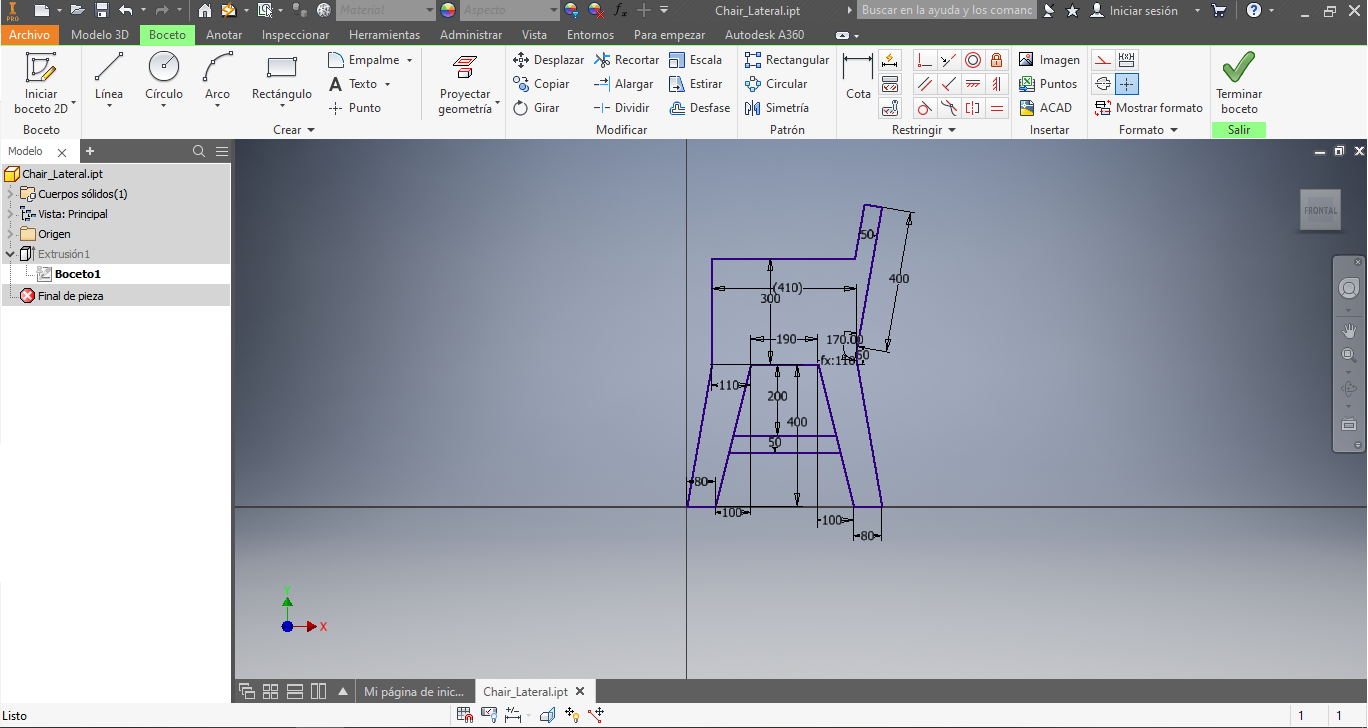Expand the Cuerpos sólidos(1) node

point(11,194)
